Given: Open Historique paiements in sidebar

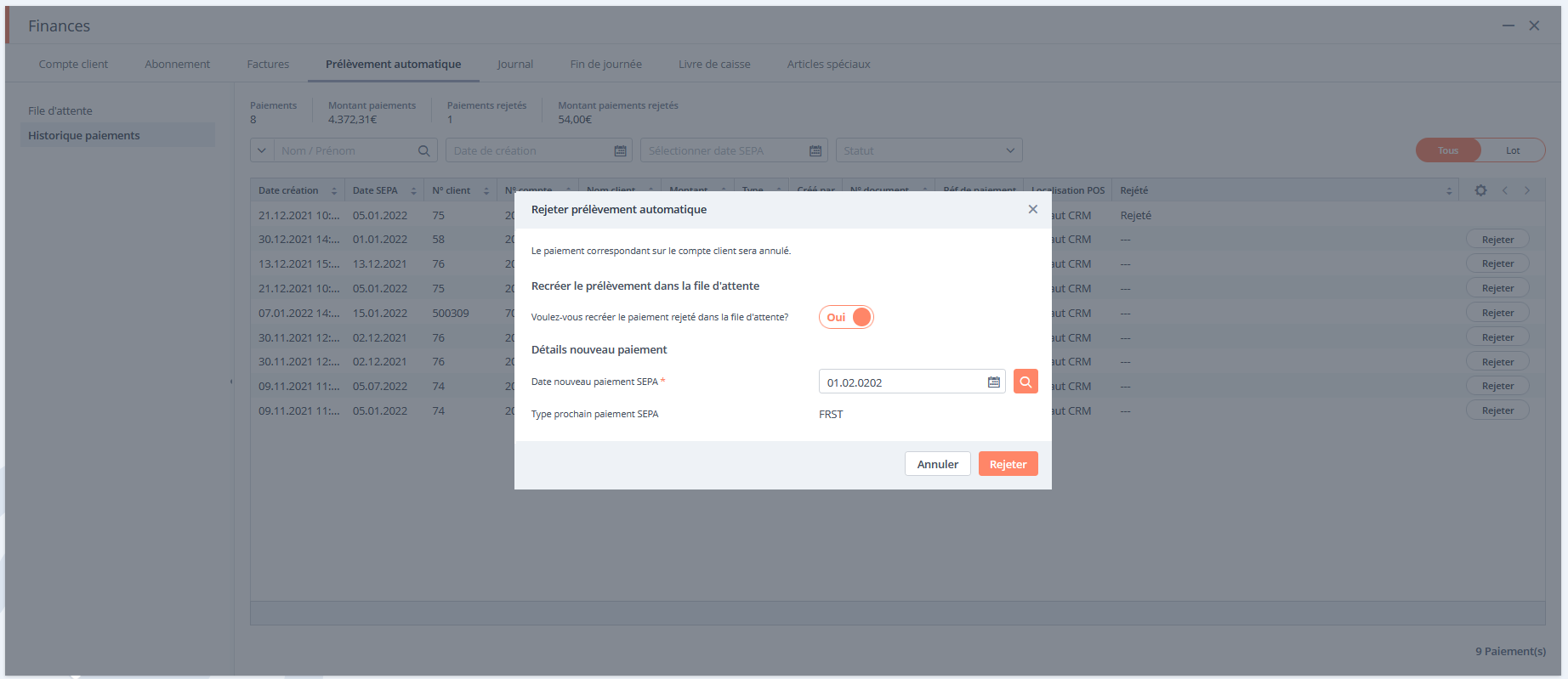Looking at the screenshot, I should click(117, 135).
